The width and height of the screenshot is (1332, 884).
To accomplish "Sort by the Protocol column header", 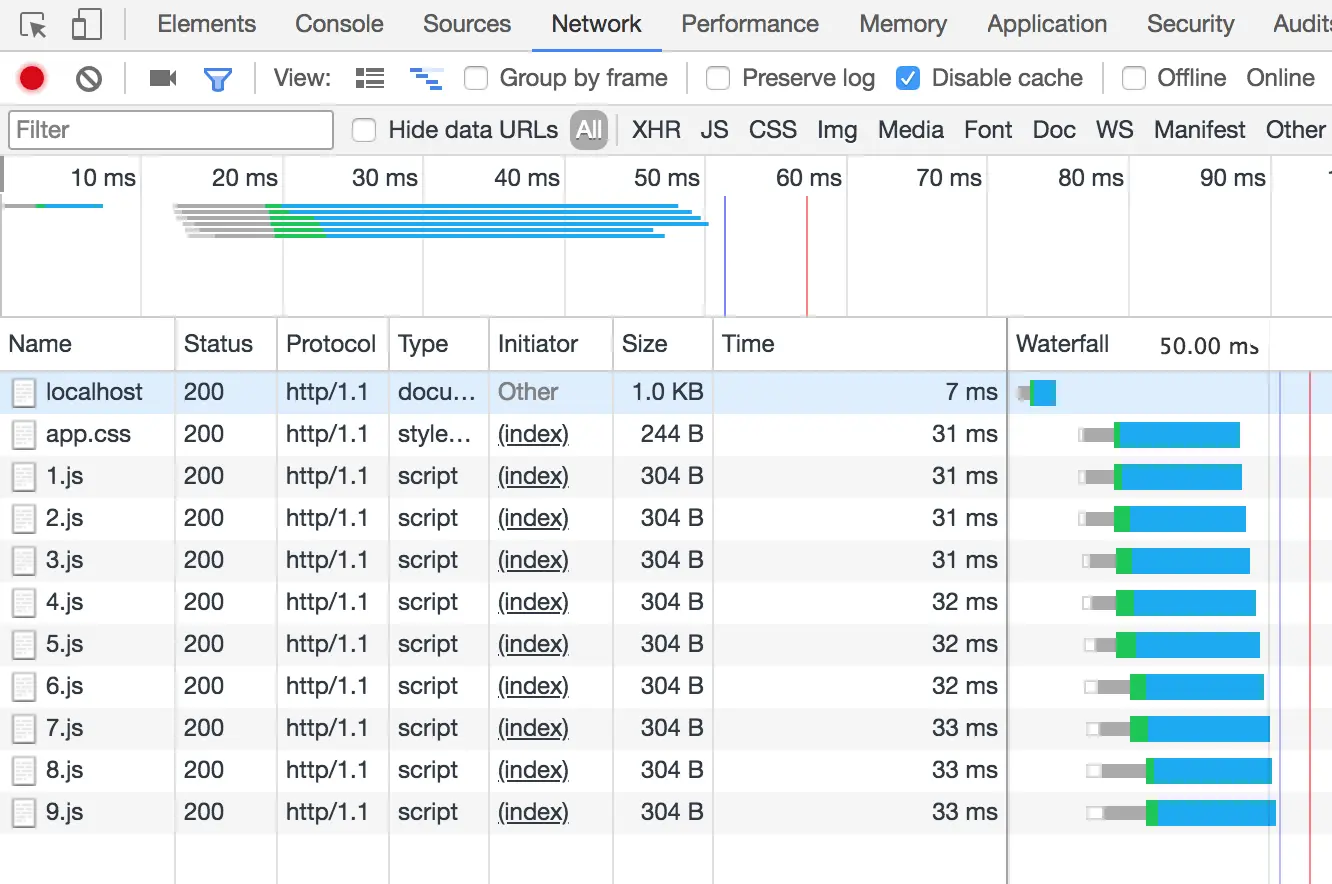I will [333, 344].
